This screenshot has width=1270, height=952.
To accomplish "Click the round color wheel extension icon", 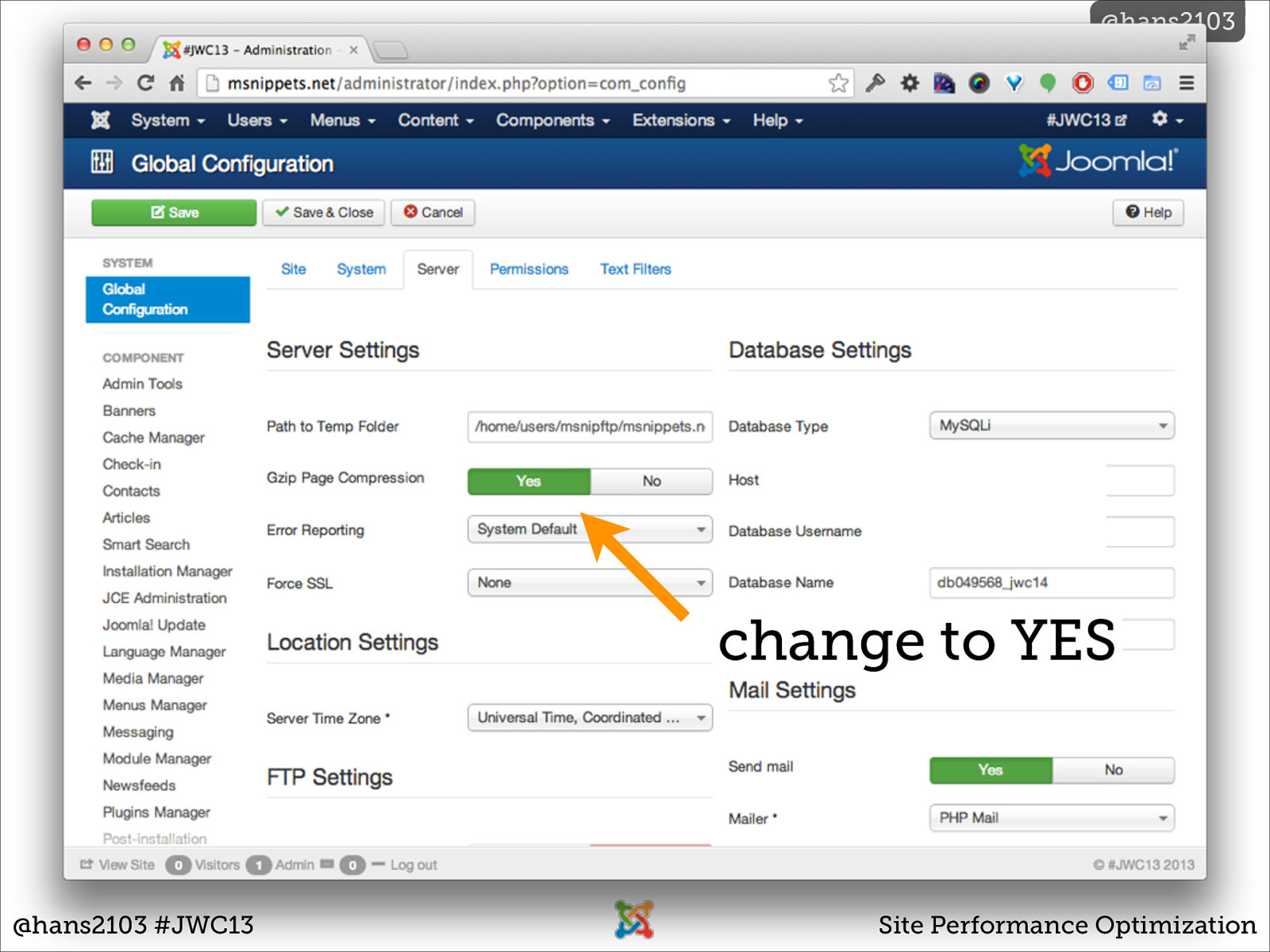I will (x=979, y=83).
